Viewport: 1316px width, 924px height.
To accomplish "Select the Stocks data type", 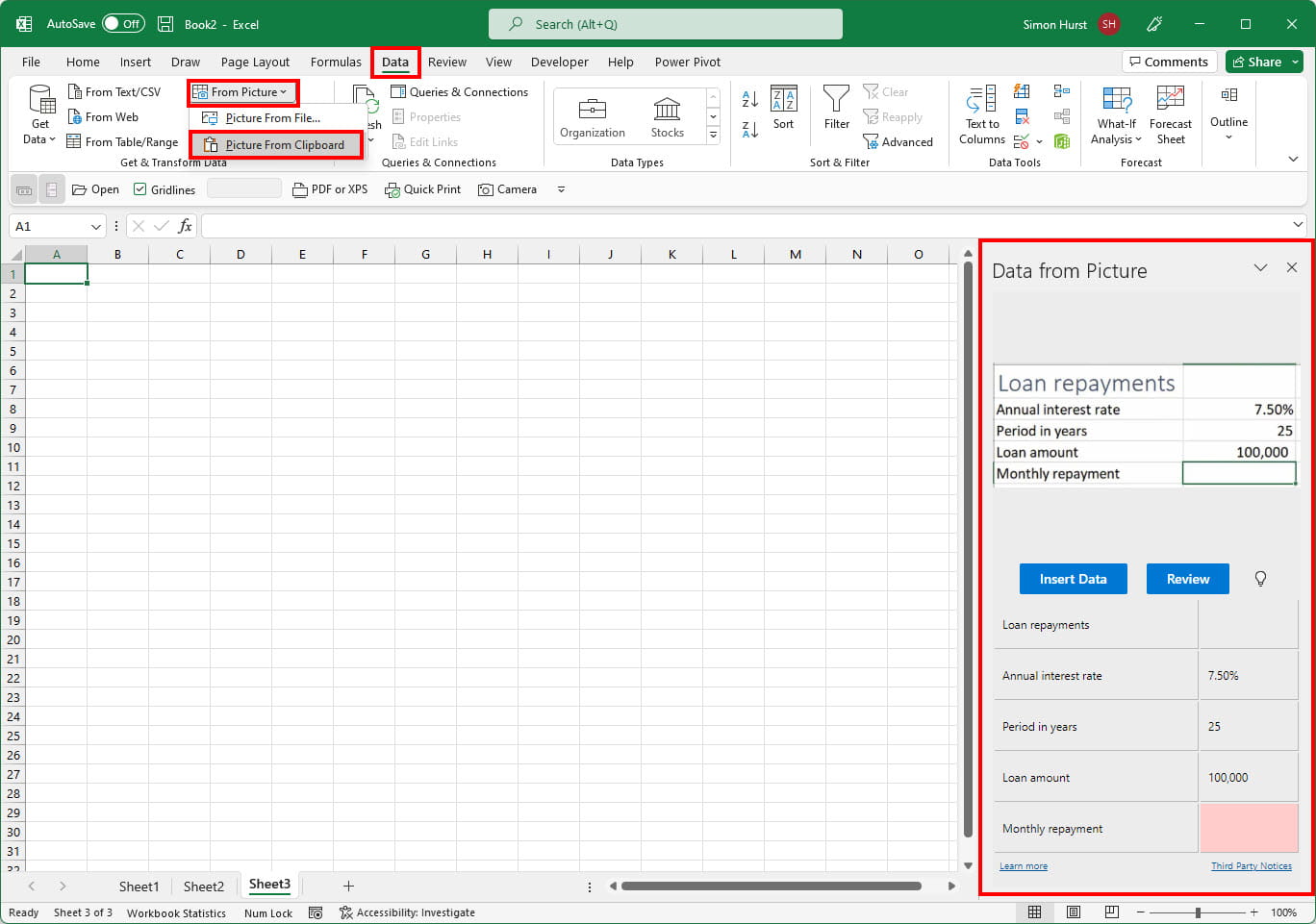I will [x=667, y=116].
